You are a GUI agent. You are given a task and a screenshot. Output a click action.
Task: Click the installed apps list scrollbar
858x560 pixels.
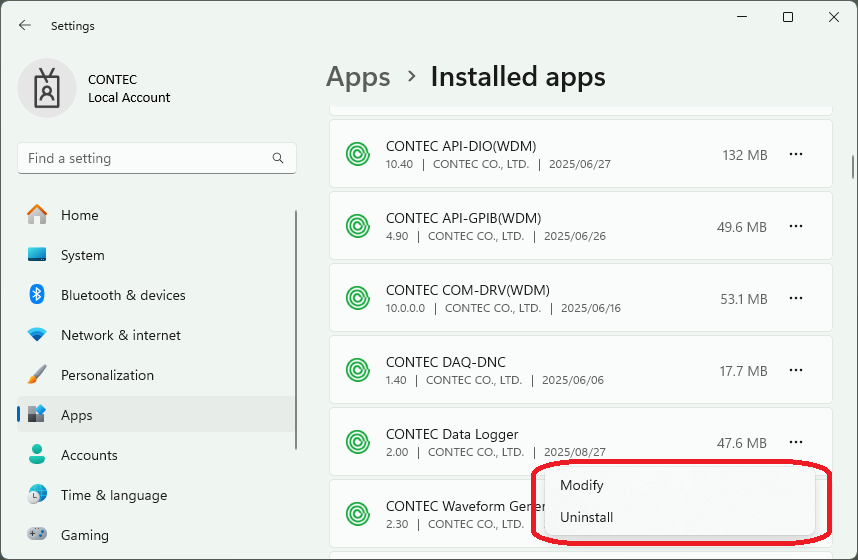(852, 166)
